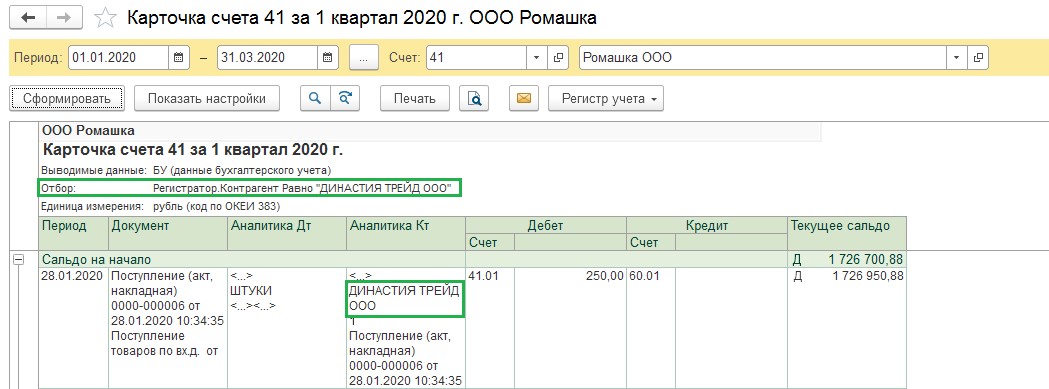The width and height of the screenshot is (1049, 389).
Task: Click the Сформировать button
Action: coord(67,98)
